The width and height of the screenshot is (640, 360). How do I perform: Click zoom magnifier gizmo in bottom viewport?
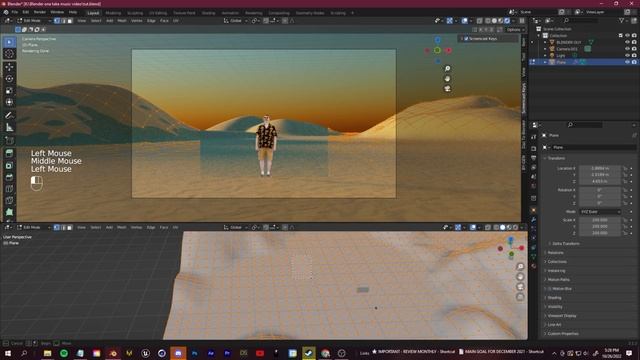[520, 267]
